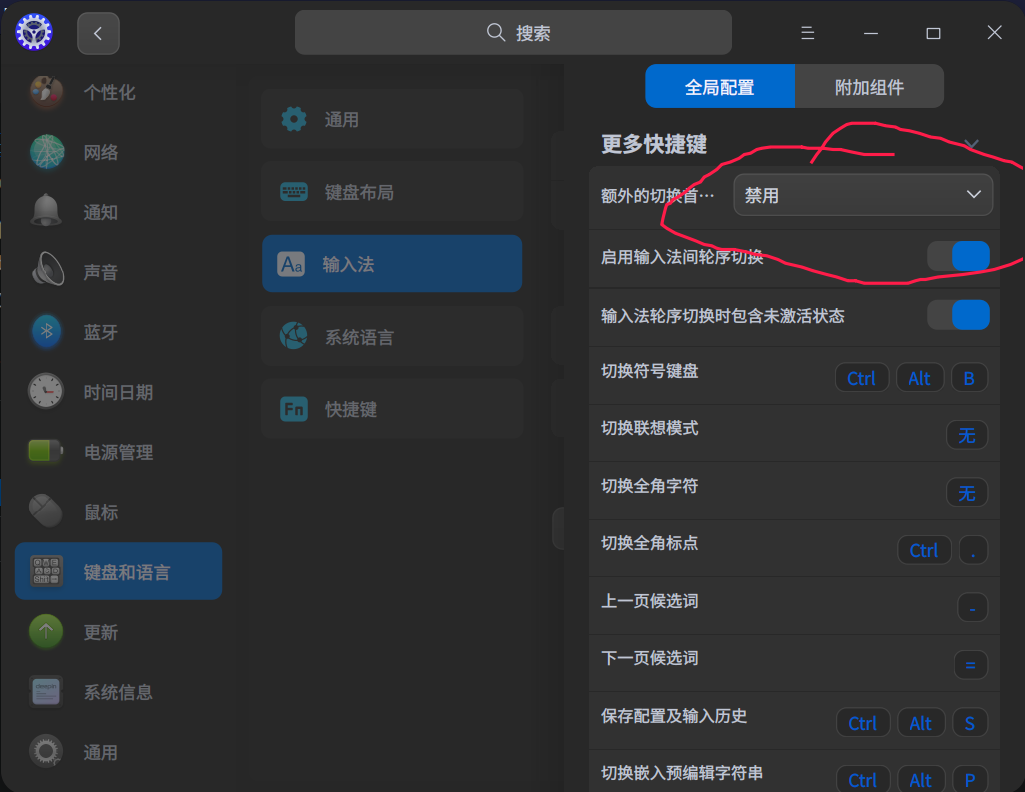Select the 声音 speaker icon
Screen dimensions: 1025x792
(x=44, y=271)
